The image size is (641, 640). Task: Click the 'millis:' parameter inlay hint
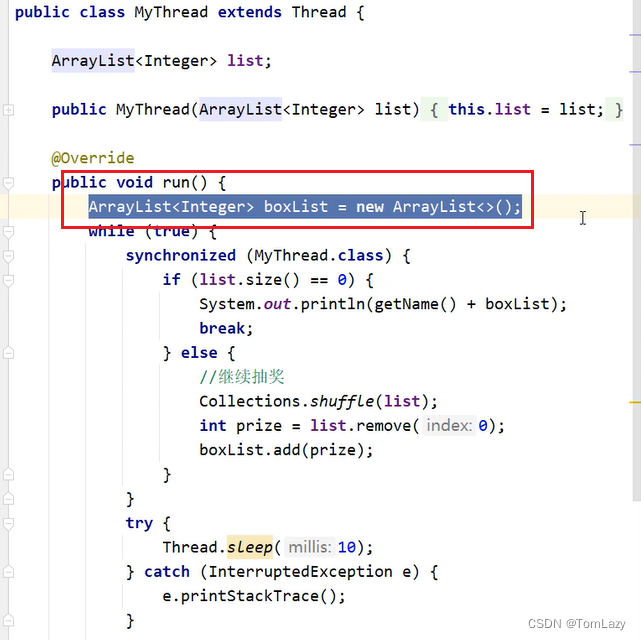309,547
